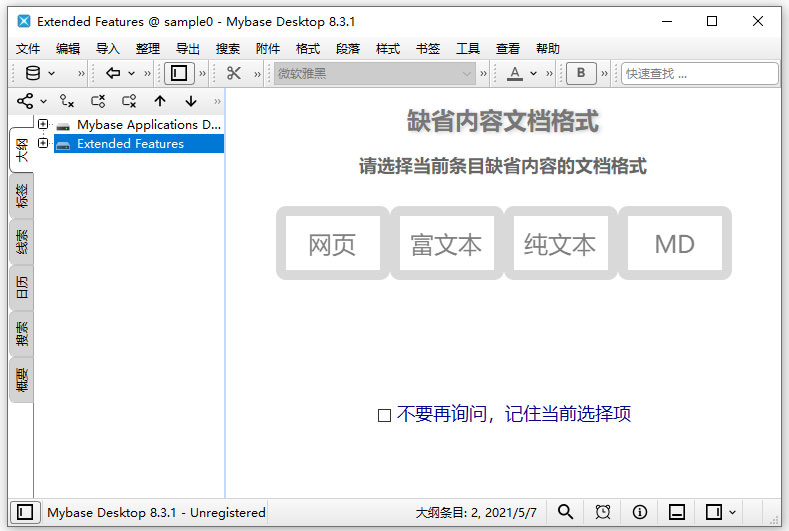The height and width of the screenshot is (531, 789).
Task: Open the font name combo box
Action: pos(374,73)
